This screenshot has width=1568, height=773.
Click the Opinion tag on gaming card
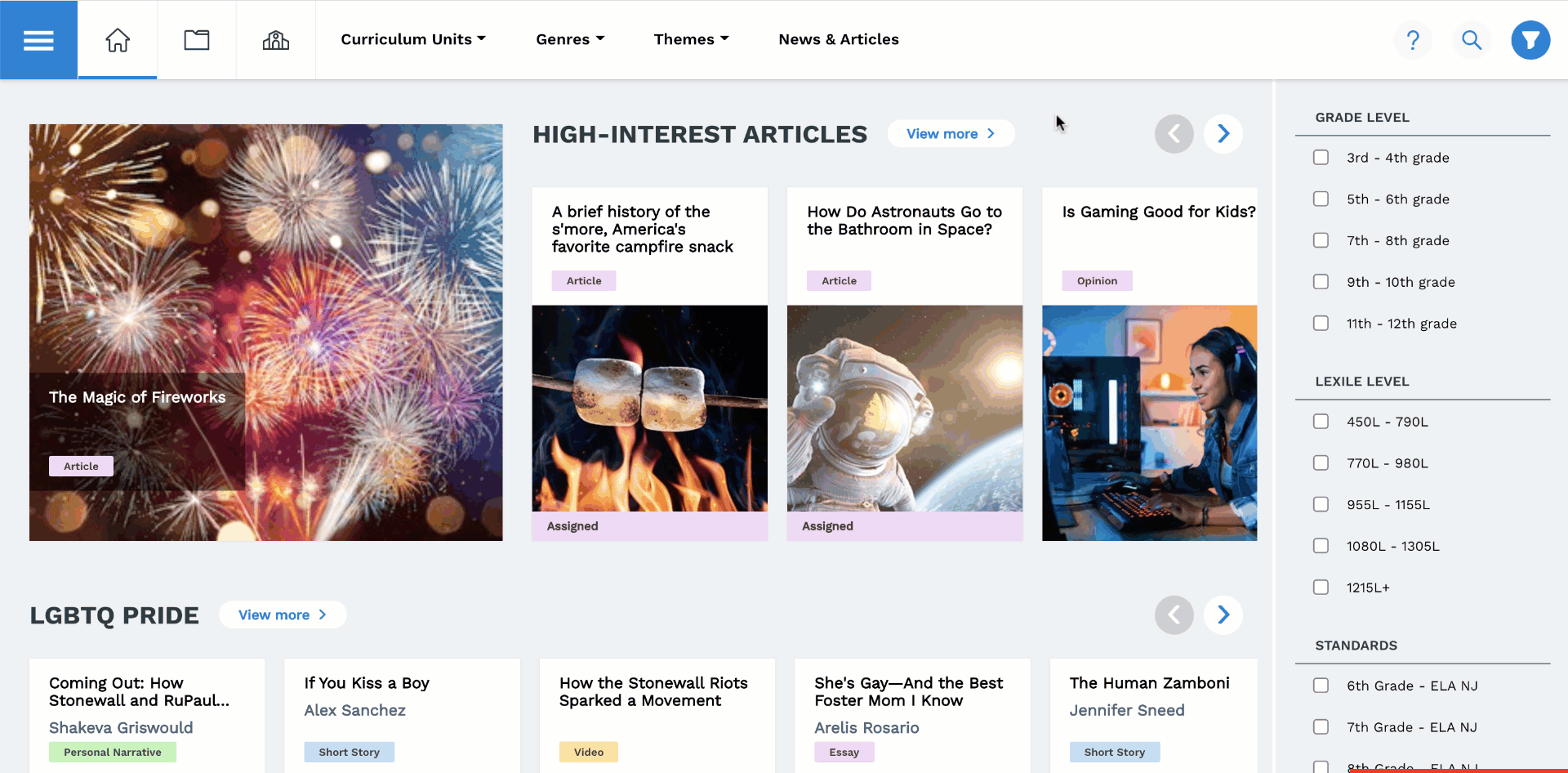pos(1097,280)
